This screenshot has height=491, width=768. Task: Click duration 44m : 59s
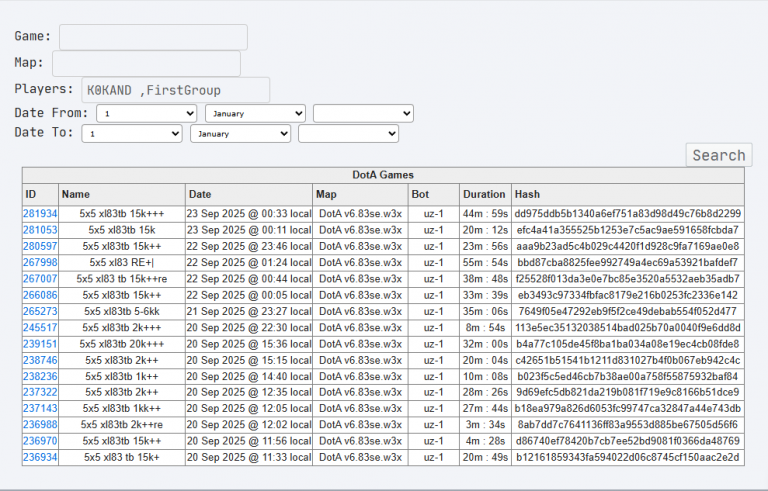click(485, 214)
